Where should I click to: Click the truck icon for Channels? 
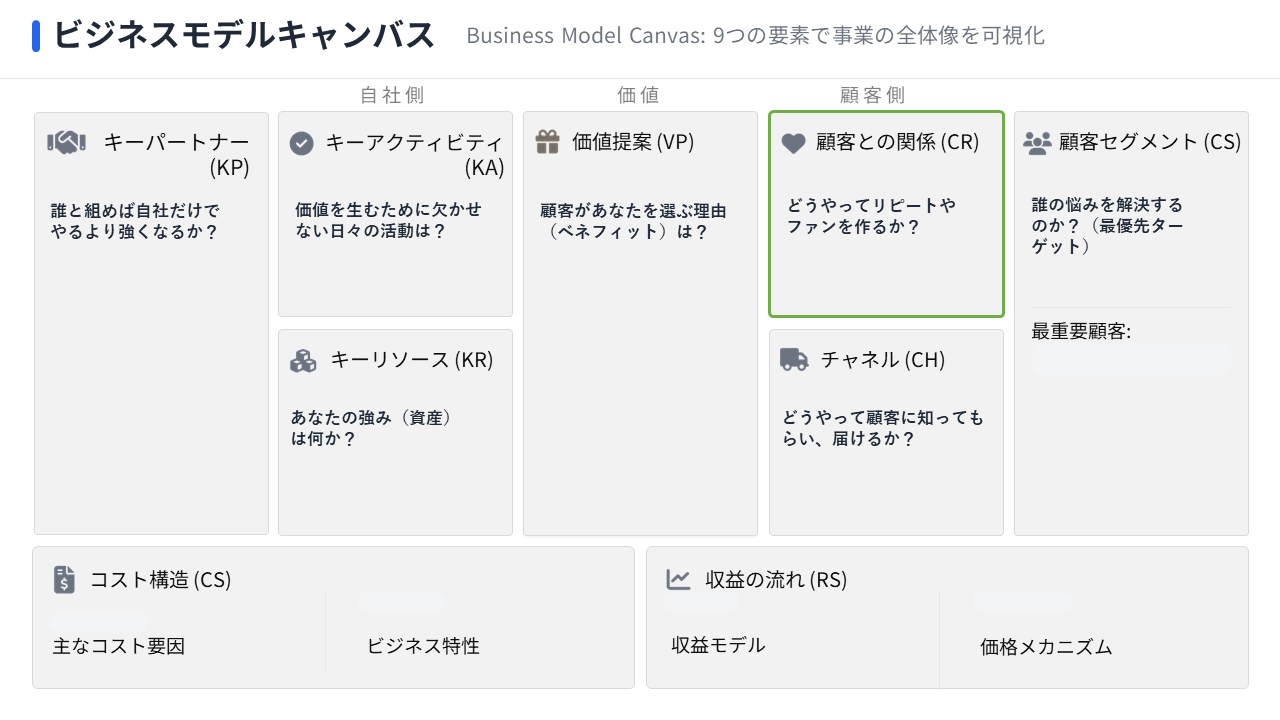point(794,360)
